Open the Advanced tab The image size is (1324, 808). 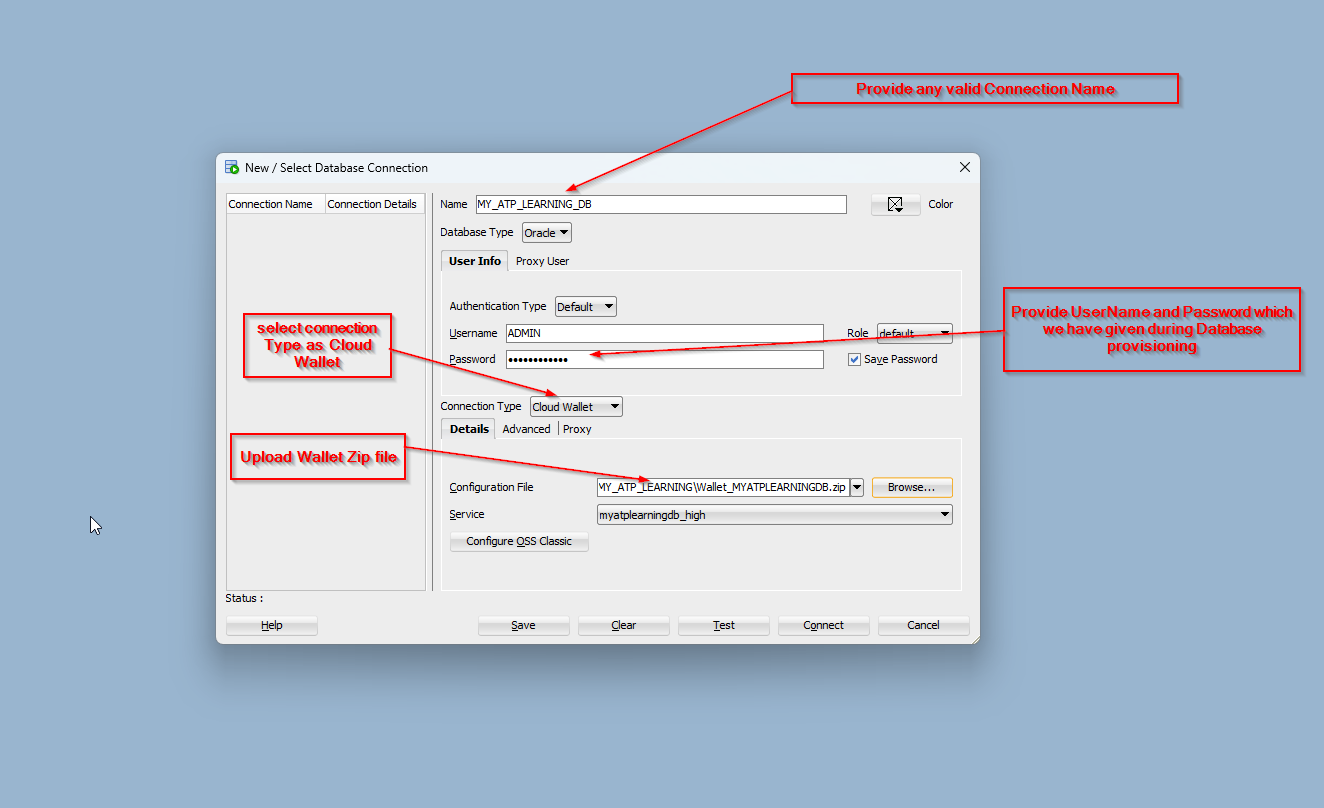(526, 428)
